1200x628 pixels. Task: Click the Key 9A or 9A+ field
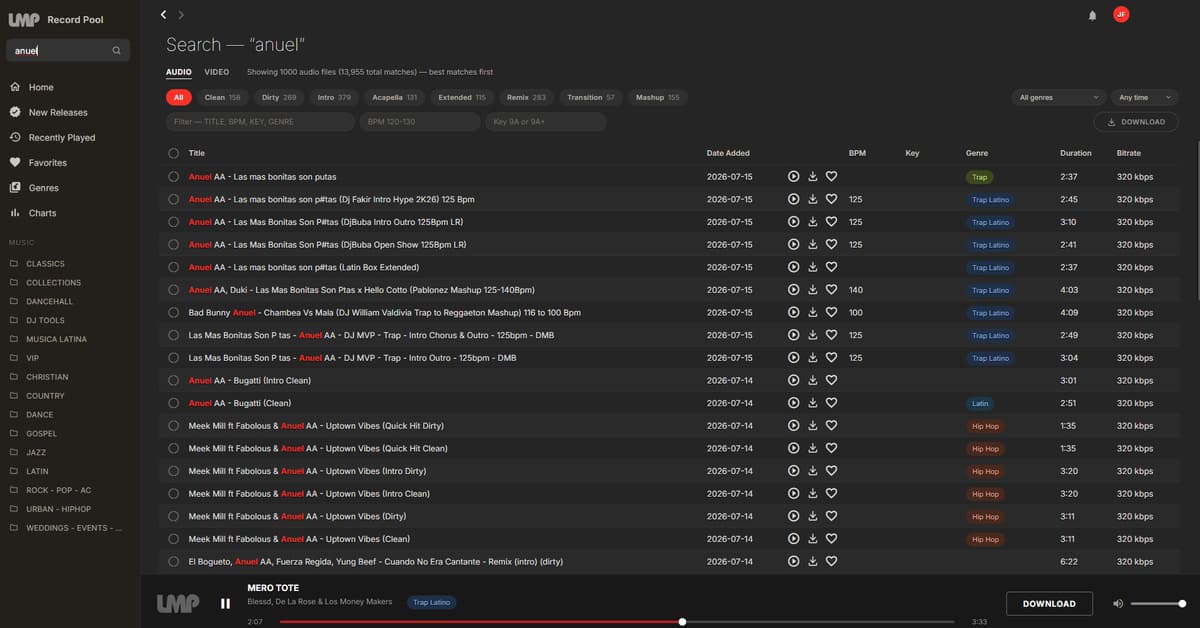tap(546, 122)
